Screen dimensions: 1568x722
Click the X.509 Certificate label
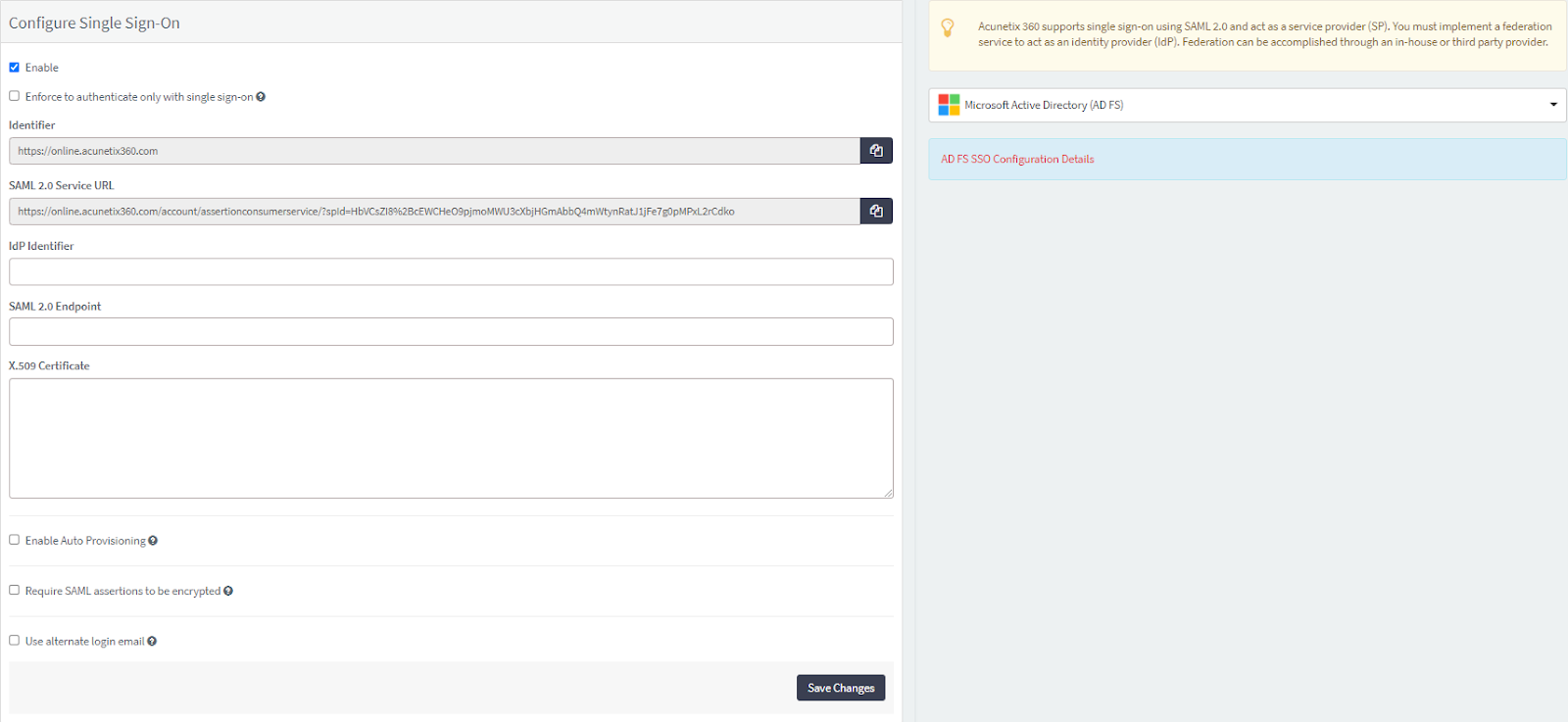(49, 366)
